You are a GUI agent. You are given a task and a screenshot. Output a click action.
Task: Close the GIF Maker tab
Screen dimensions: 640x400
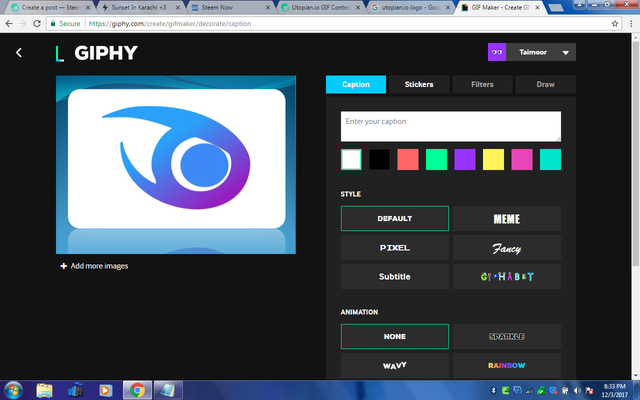pyautogui.click(x=538, y=7)
